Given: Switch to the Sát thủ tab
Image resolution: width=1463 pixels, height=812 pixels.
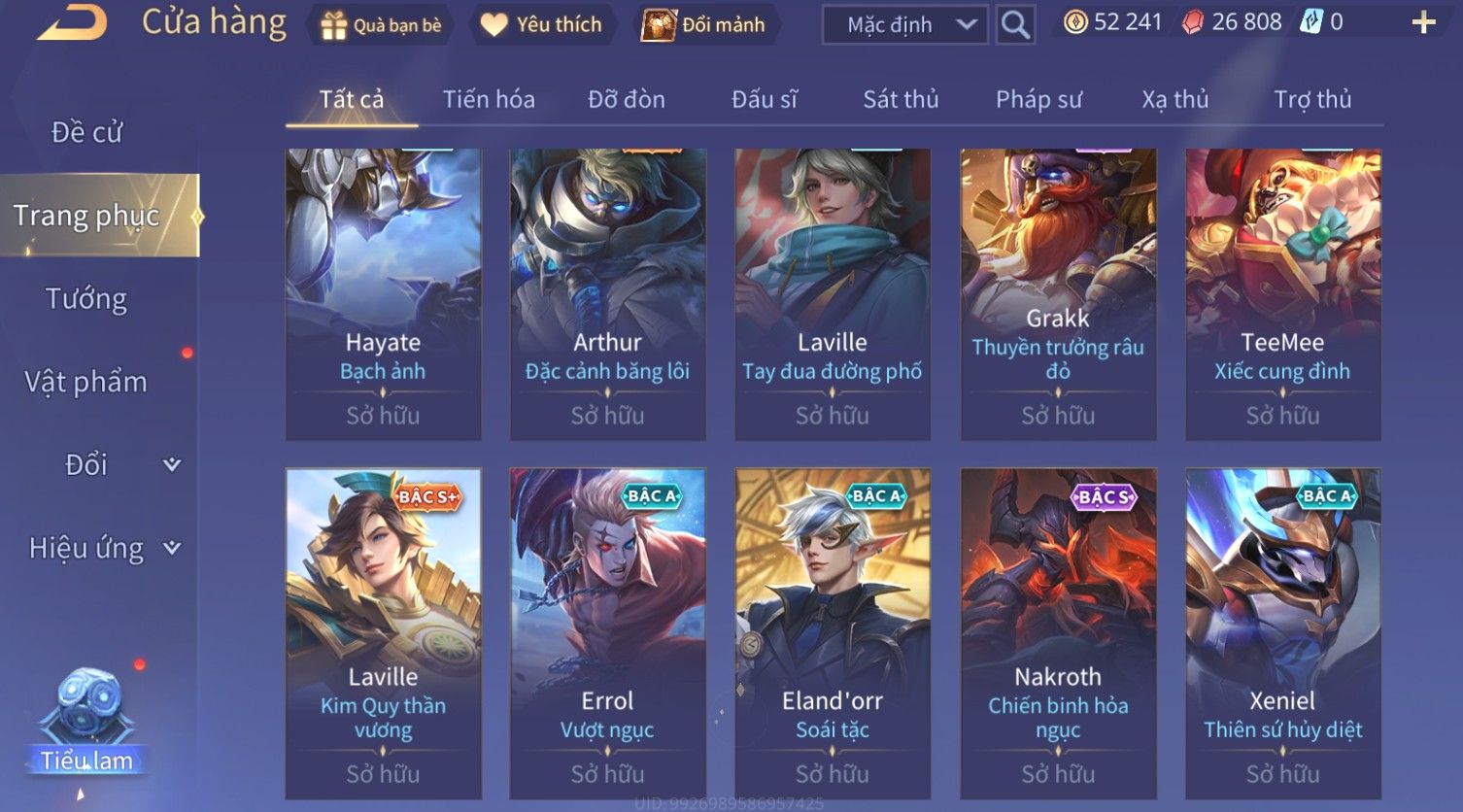Looking at the screenshot, I should pos(901,99).
